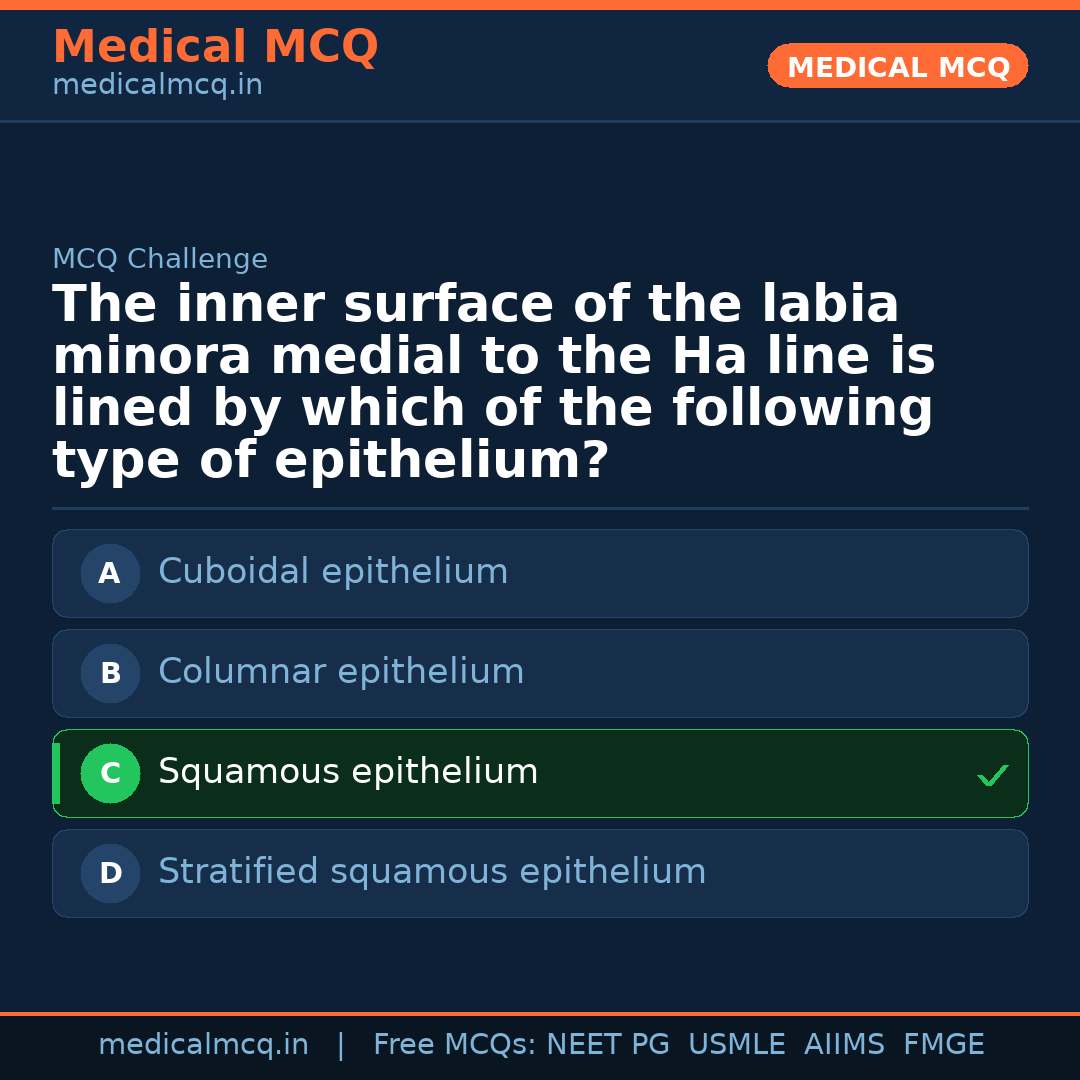This screenshot has width=1080, height=1080.
Task: Click the green letter C circle badge
Action: pyautogui.click(x=110, y=774)
